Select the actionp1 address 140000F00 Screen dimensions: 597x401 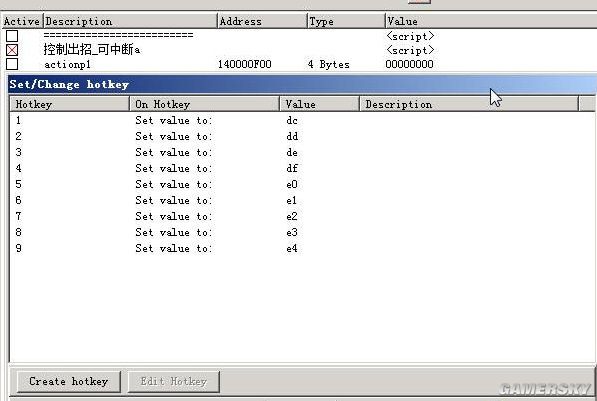click(x=244, y=64)
